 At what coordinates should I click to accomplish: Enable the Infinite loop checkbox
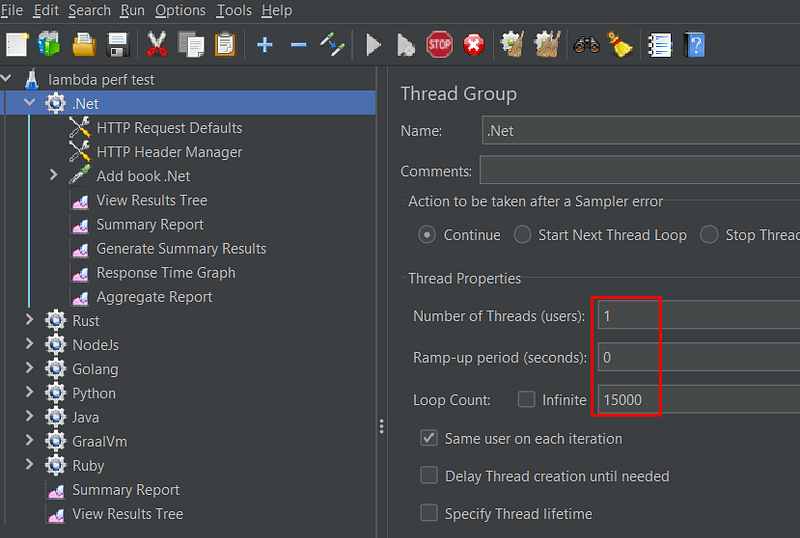526,399
